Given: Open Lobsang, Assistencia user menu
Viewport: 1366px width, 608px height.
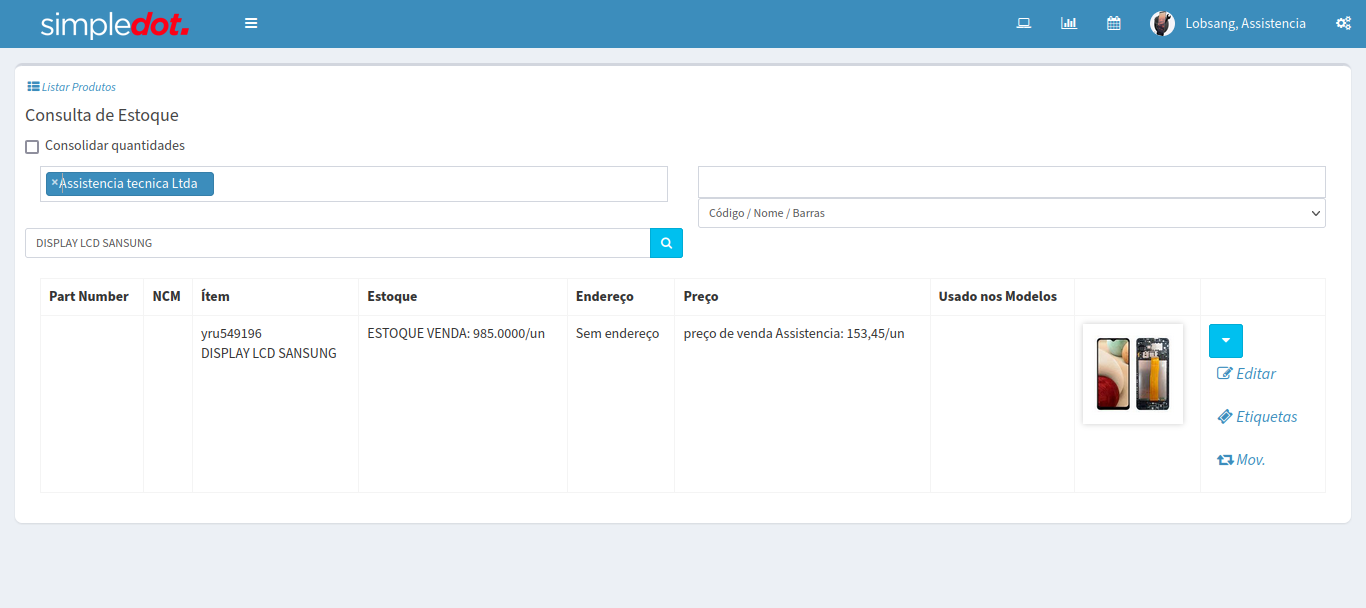Looking at the screenshot, I should pos(1244,23).
